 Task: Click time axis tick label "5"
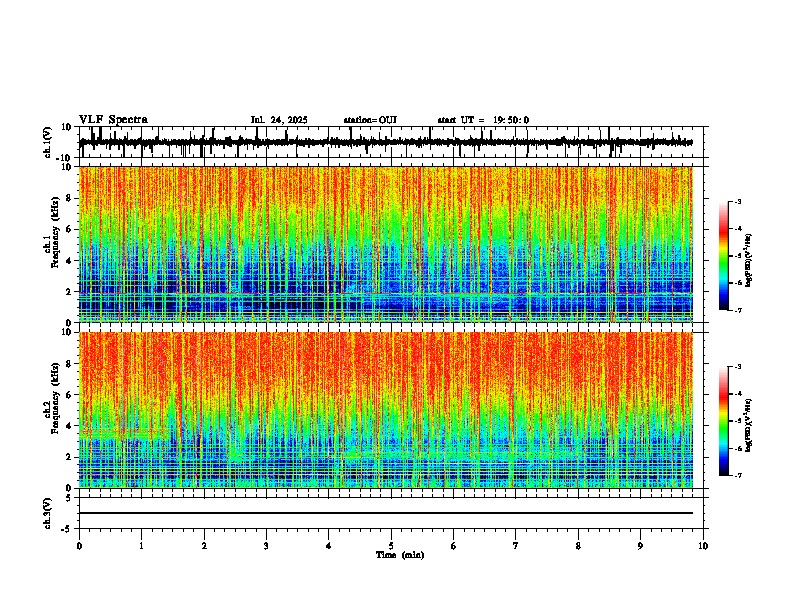click(391, 546)
